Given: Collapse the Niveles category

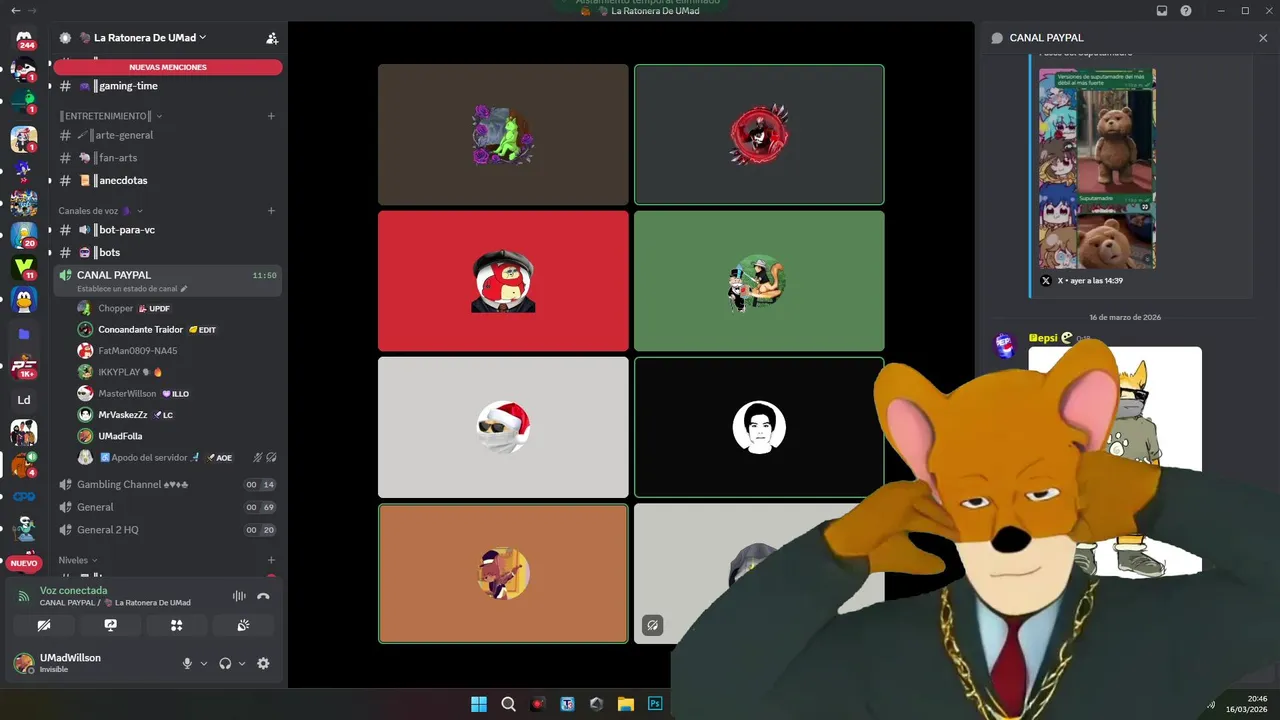Looking at the screenshot, I should (78, 560).
